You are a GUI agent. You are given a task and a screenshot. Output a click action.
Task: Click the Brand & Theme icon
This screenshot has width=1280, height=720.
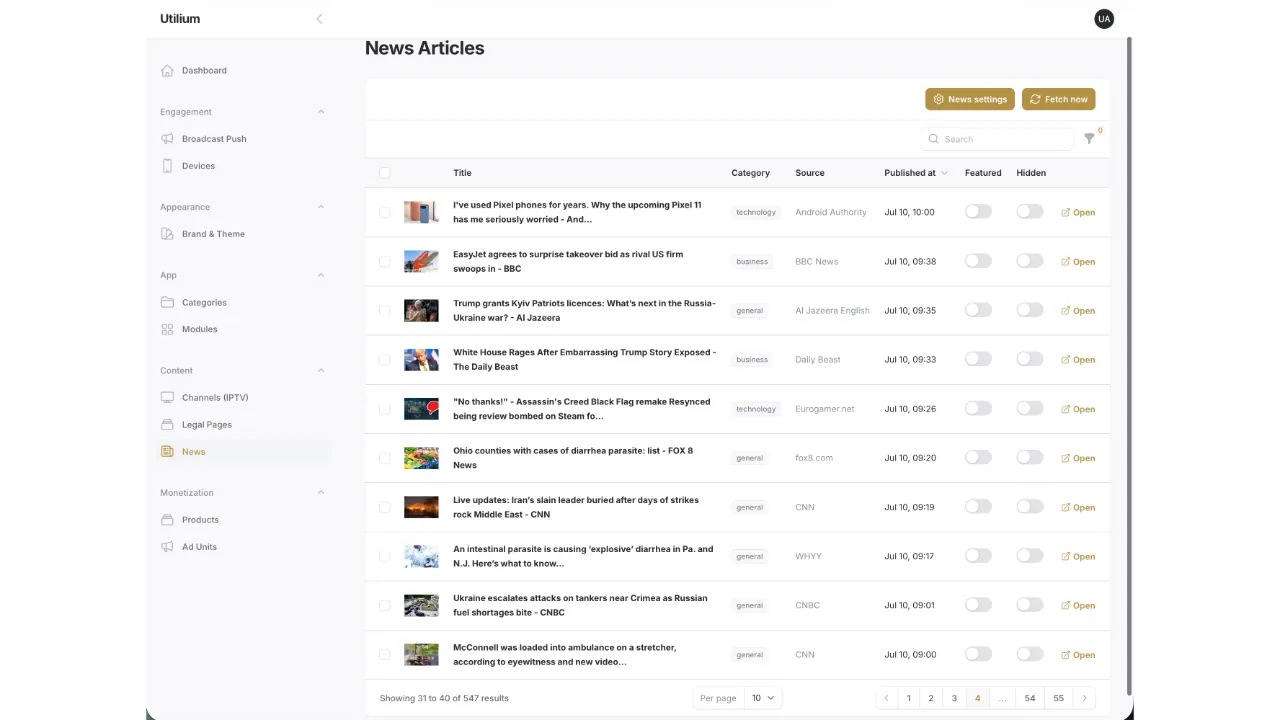[x=167, y=234]
